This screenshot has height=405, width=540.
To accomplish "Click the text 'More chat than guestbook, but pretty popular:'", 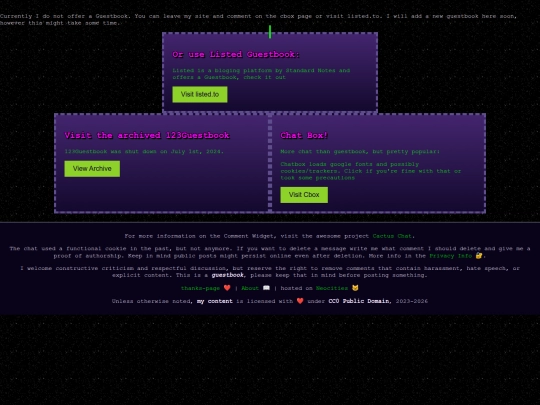I will coord(360,152).
